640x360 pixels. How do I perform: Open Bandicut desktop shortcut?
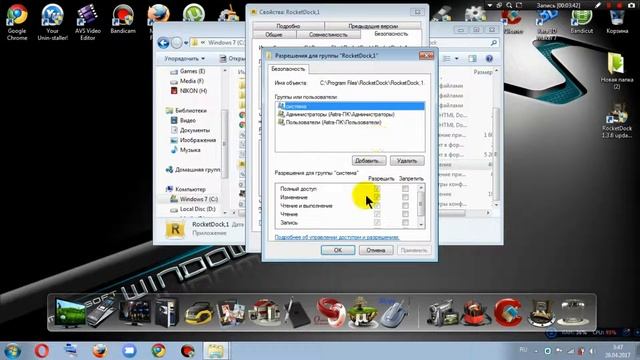(x=582, y=20)
